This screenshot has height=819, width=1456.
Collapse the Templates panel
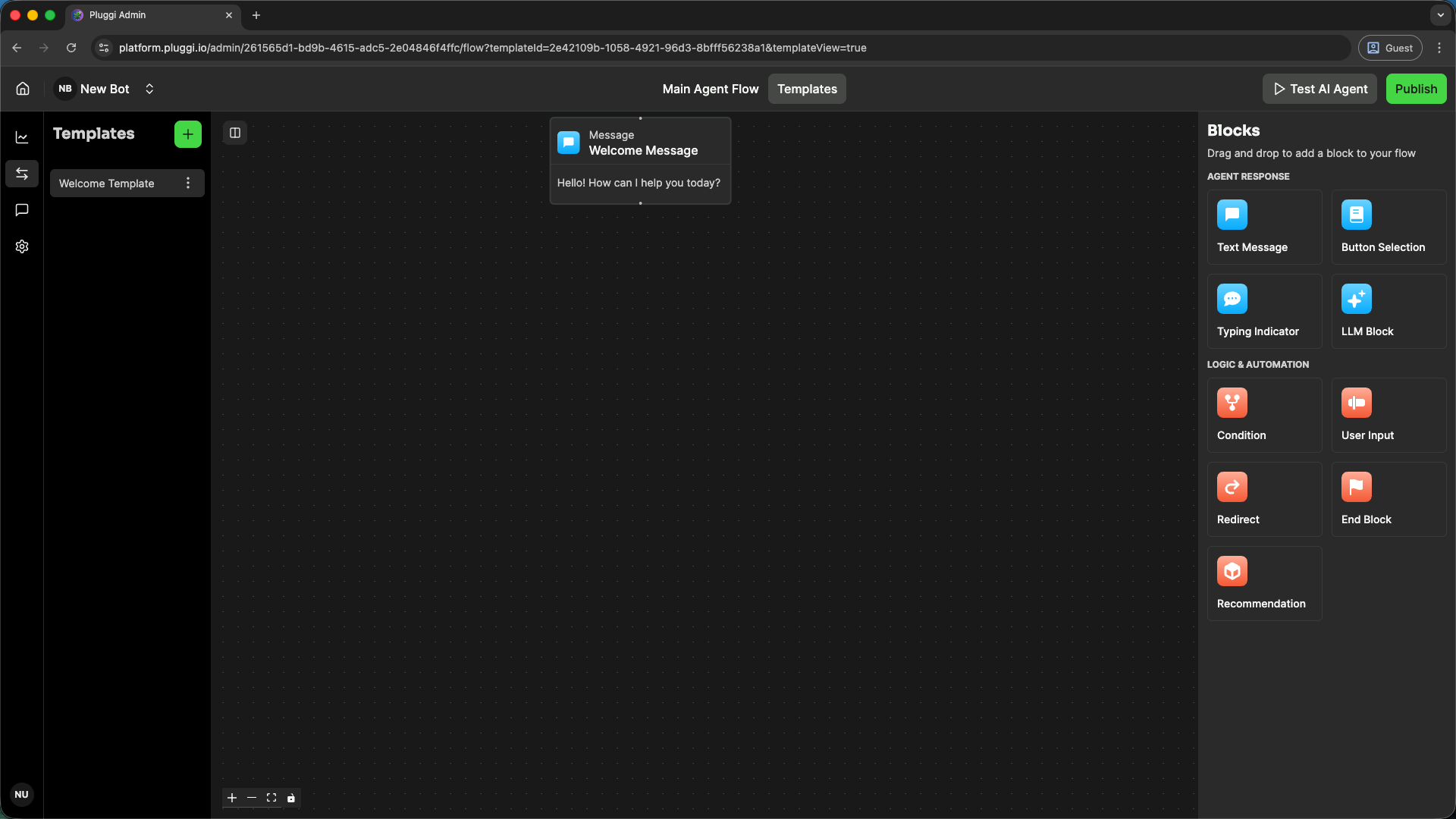pyautogui.click(x=234, y=133)
